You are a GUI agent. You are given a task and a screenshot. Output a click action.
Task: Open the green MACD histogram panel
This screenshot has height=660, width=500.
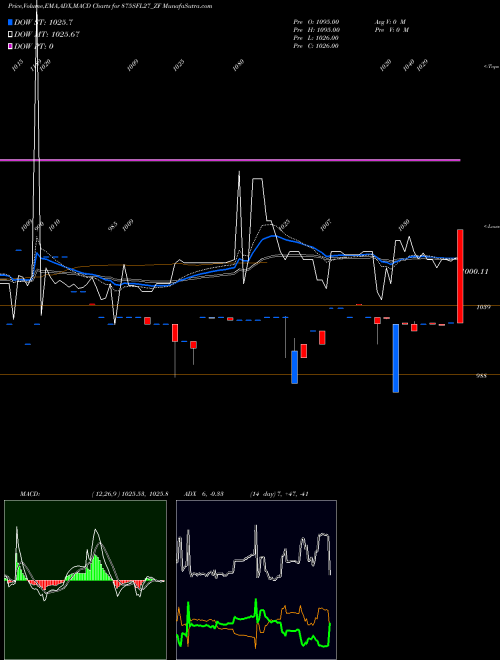pyautogui.click(x=85, y=580)
